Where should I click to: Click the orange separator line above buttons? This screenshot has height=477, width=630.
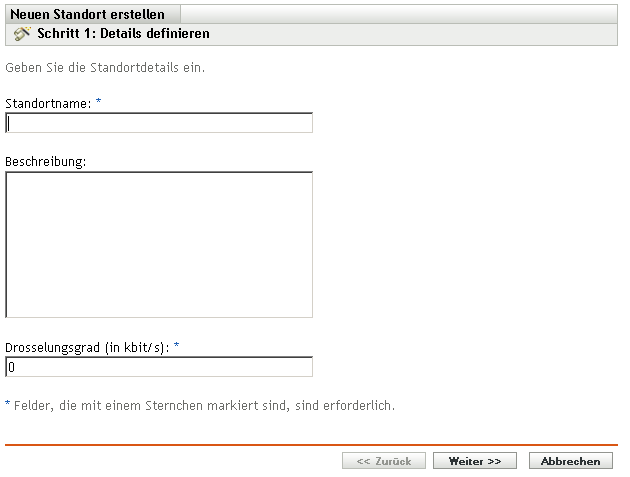point(311,444)
